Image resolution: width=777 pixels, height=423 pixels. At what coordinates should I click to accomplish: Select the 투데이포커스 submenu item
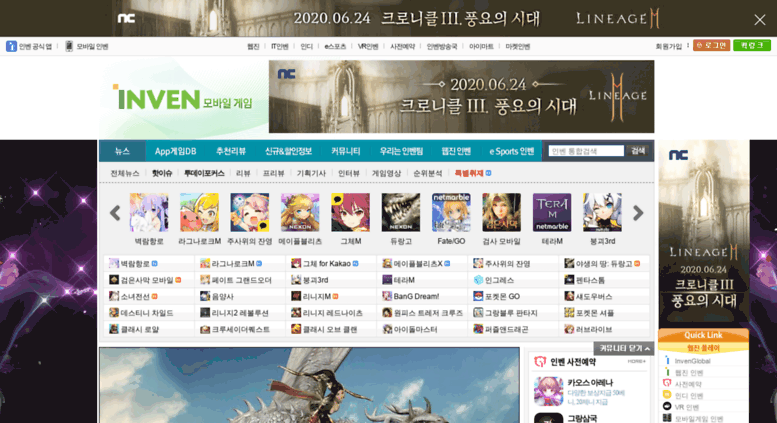tap(204, 173)
